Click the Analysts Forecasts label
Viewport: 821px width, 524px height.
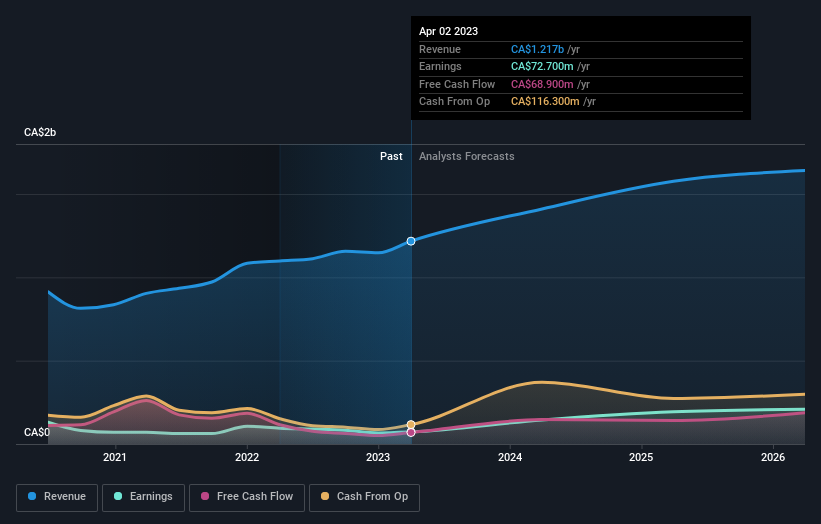point(467,156)
